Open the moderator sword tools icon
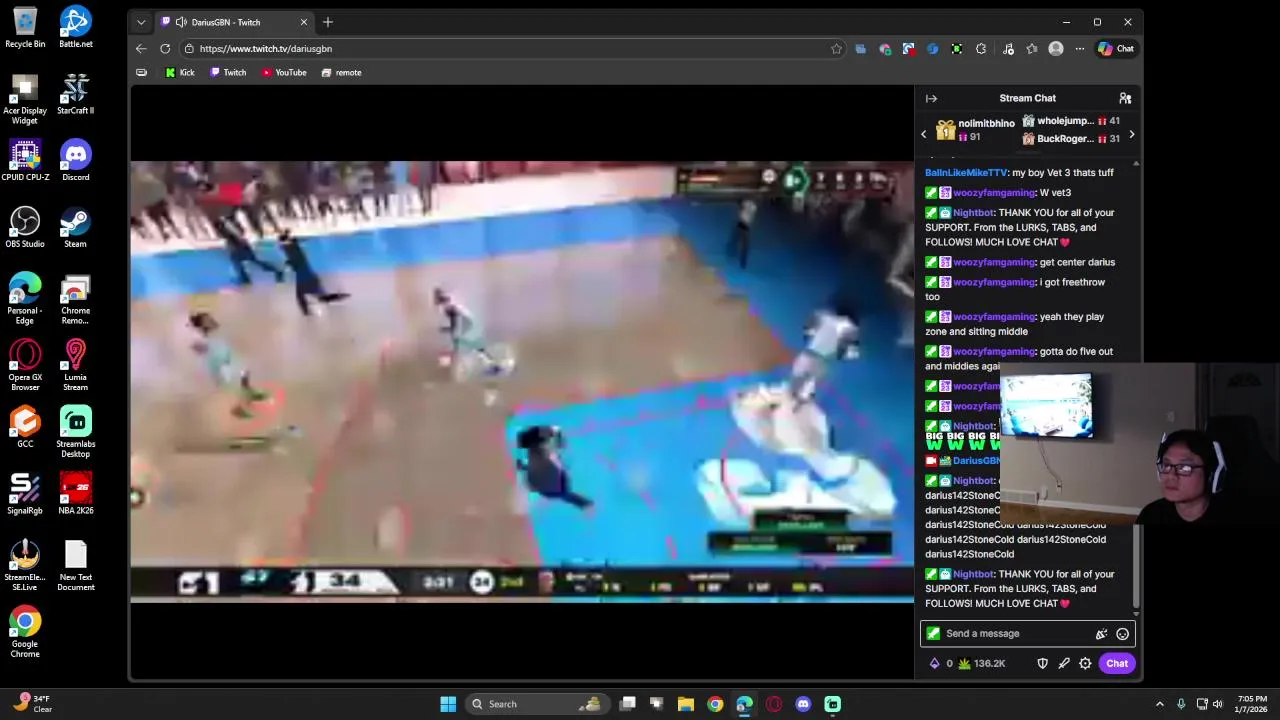1280x720 pixels. coord(1064,663)
